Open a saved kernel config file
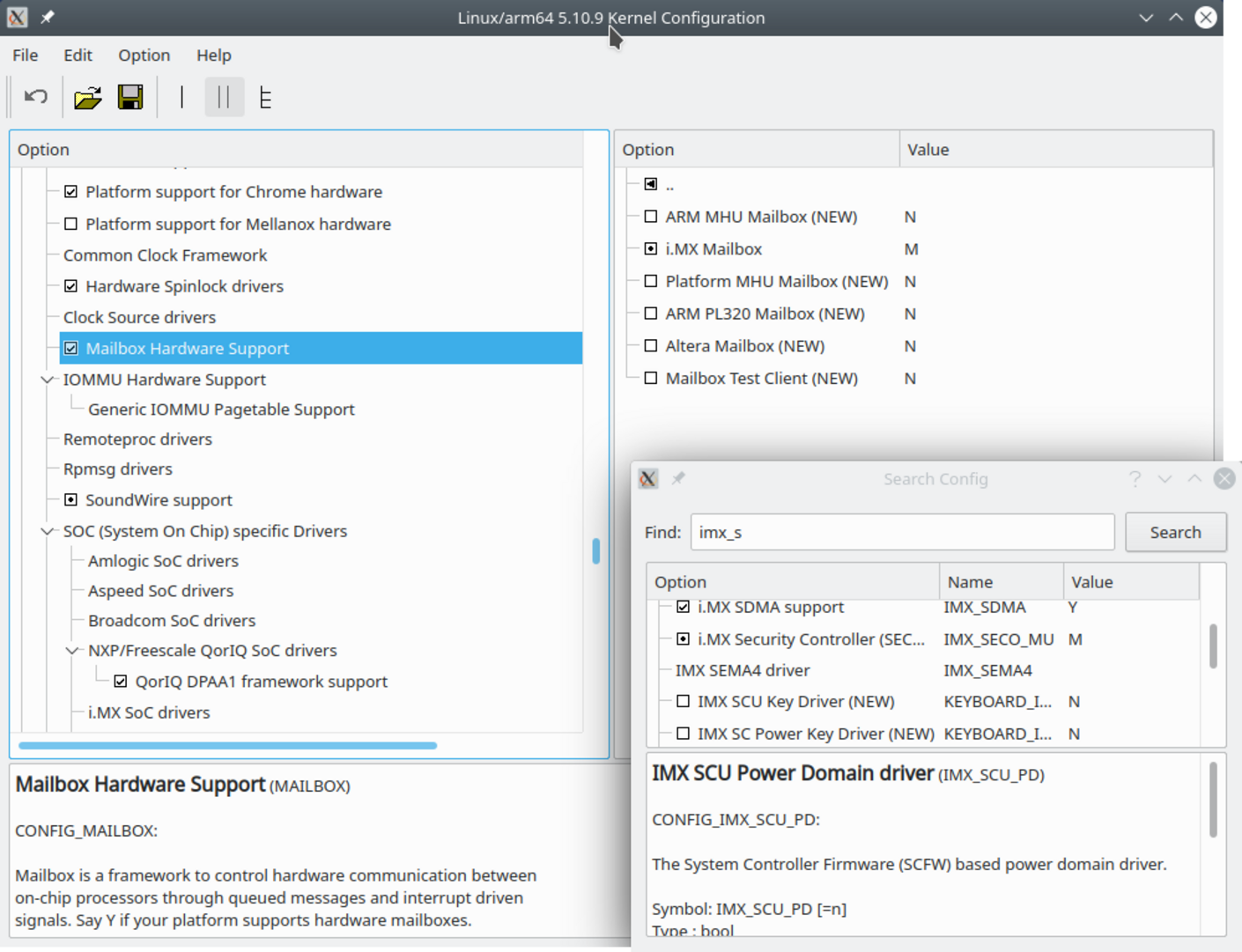Image resolution: width=1242 pixels, height=952 pixels. tap(87, 97)
